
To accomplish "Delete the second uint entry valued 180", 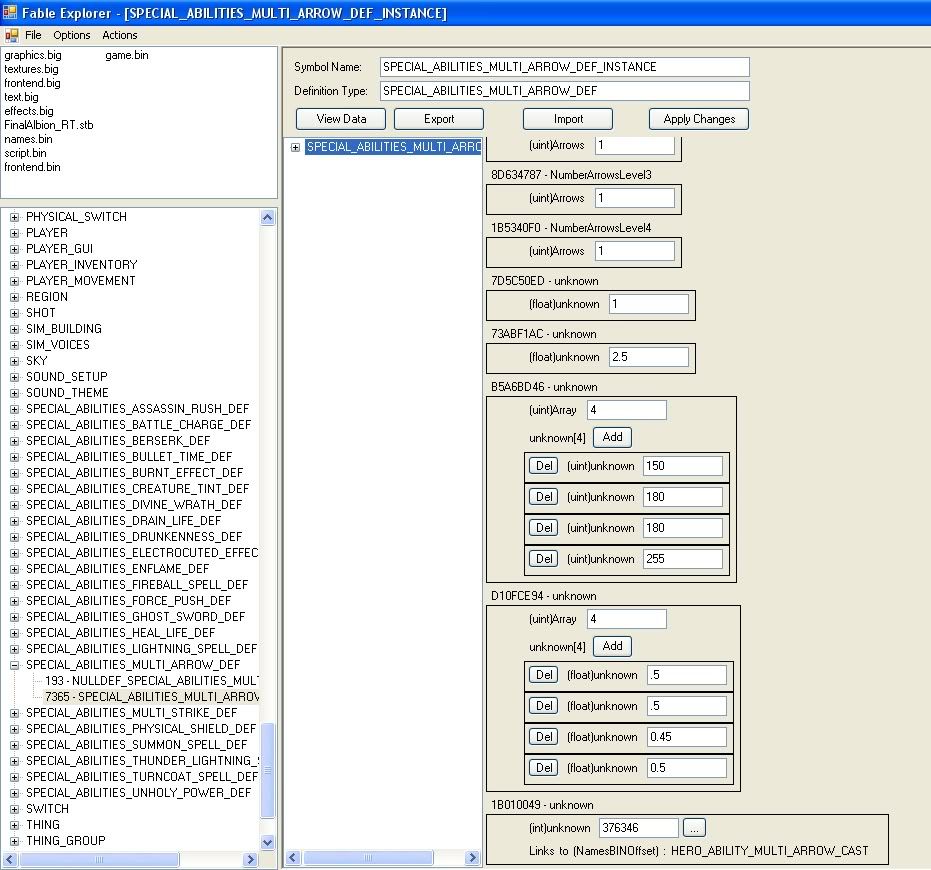I will click(x=544, y=527).
